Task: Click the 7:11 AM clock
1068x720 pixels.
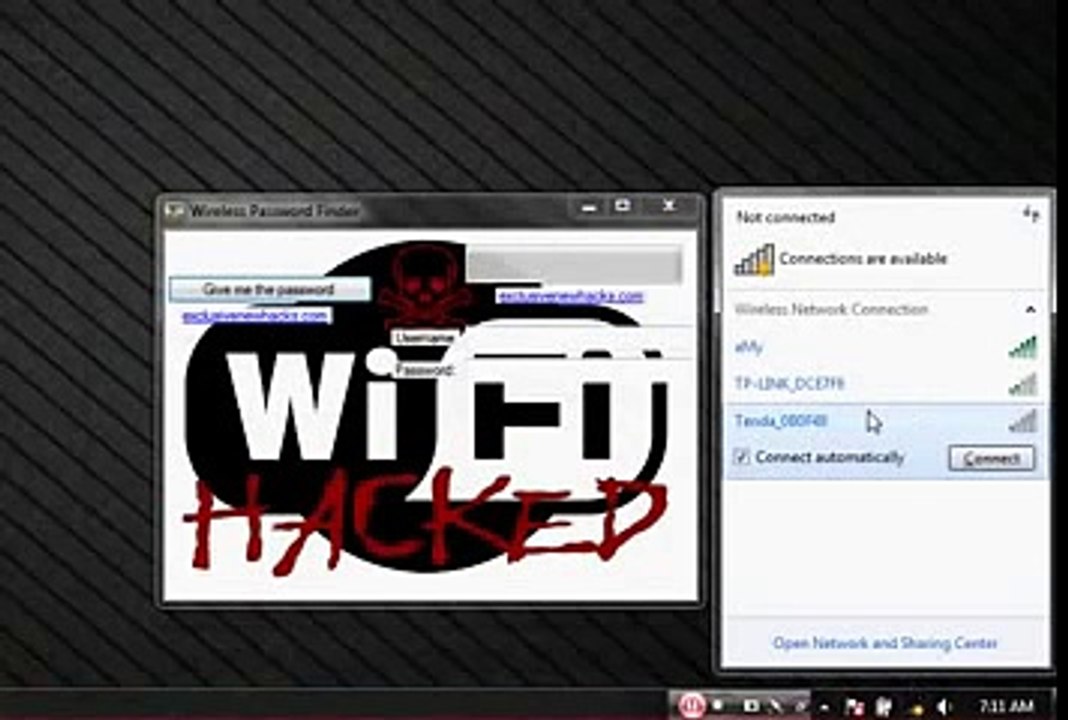Action: [x=1006, y=706]
